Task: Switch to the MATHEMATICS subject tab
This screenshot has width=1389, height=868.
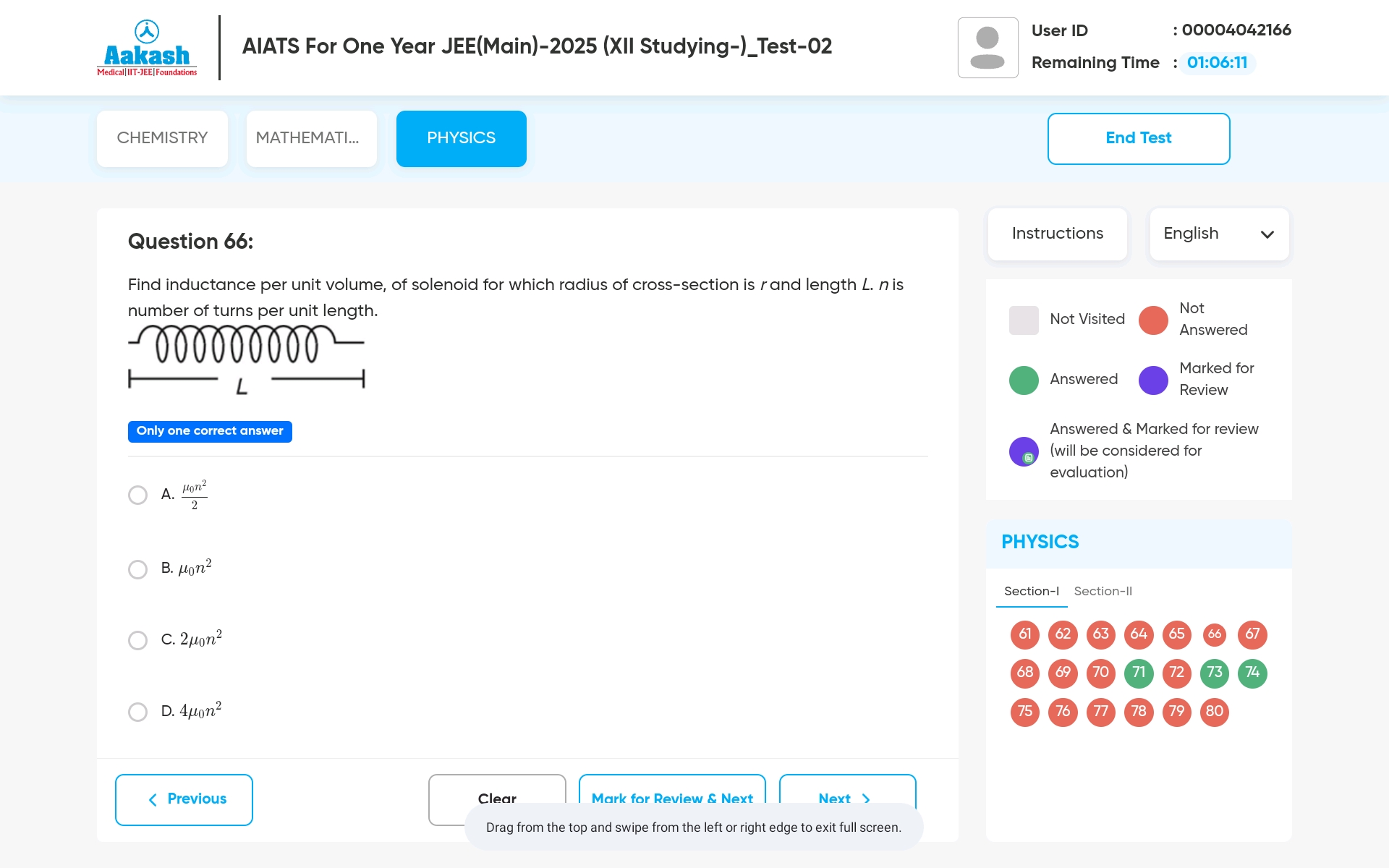Action: (311, 138)
